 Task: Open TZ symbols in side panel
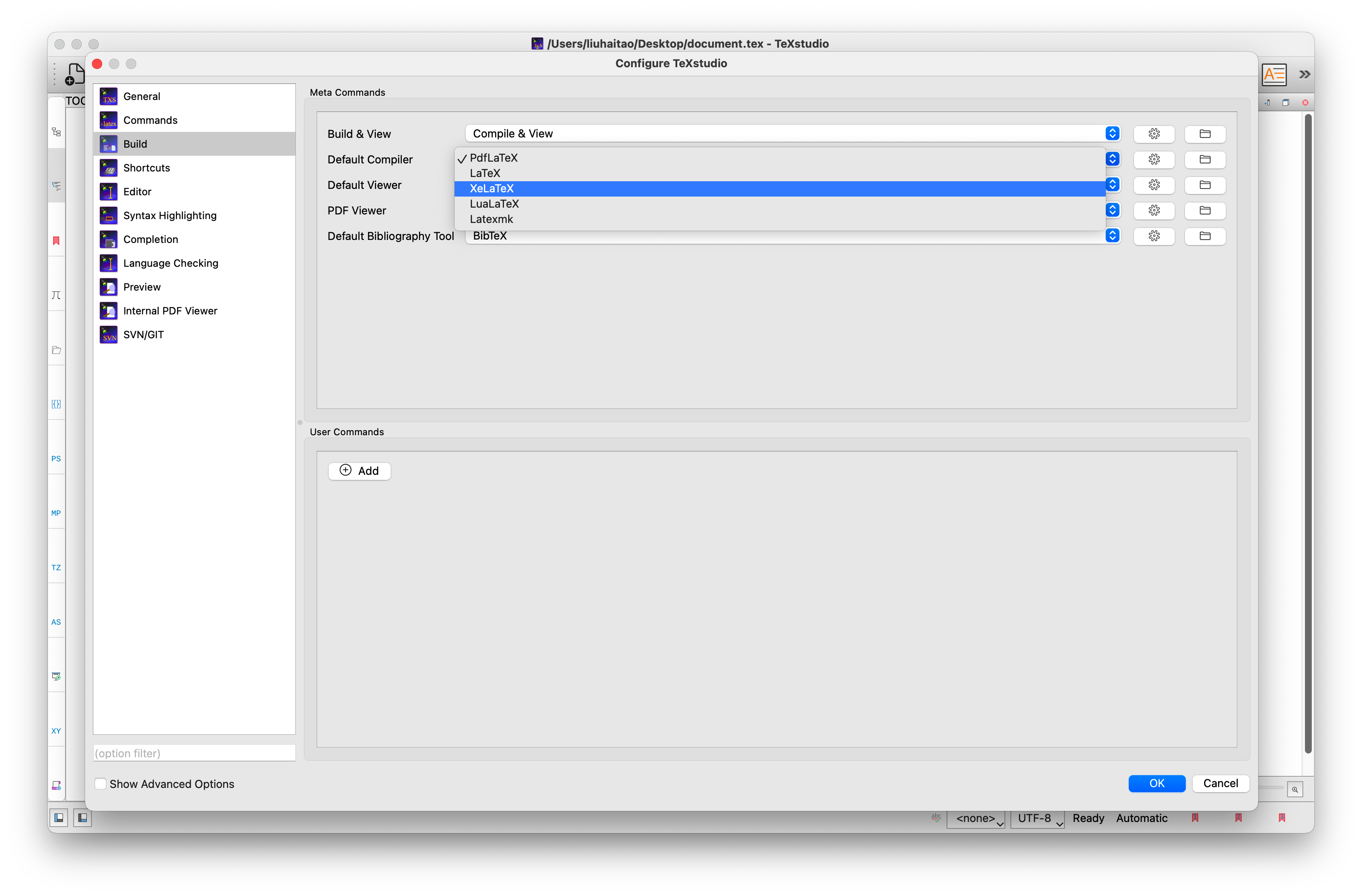(x=56, y=568)
